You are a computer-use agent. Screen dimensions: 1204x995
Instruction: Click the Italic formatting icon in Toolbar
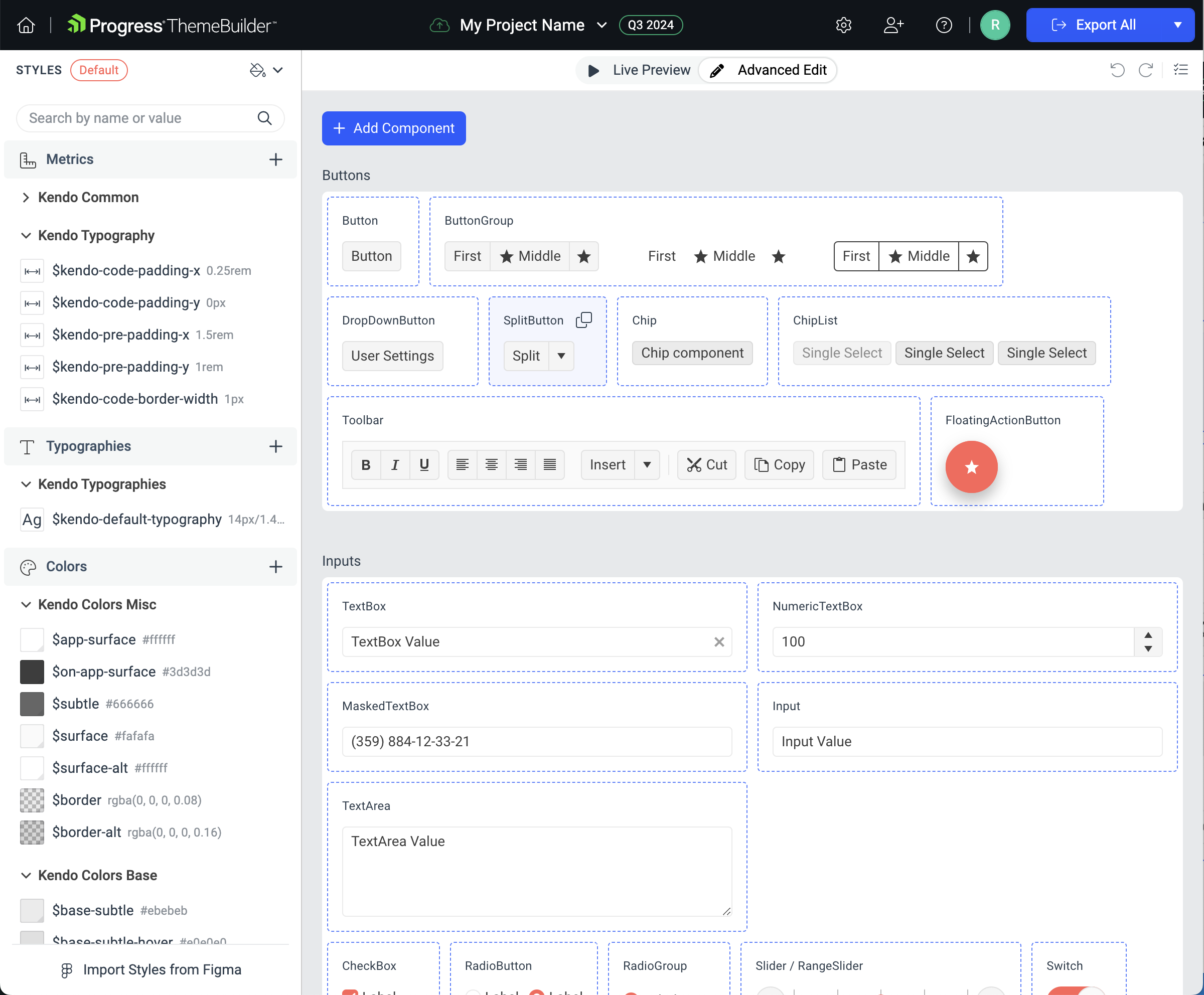[394, 465]
